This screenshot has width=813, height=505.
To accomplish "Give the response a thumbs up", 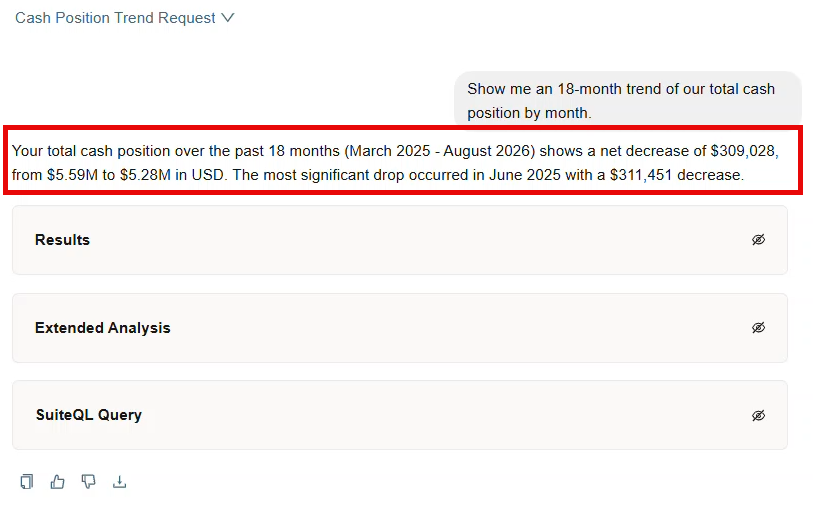I will pos(58,482).
